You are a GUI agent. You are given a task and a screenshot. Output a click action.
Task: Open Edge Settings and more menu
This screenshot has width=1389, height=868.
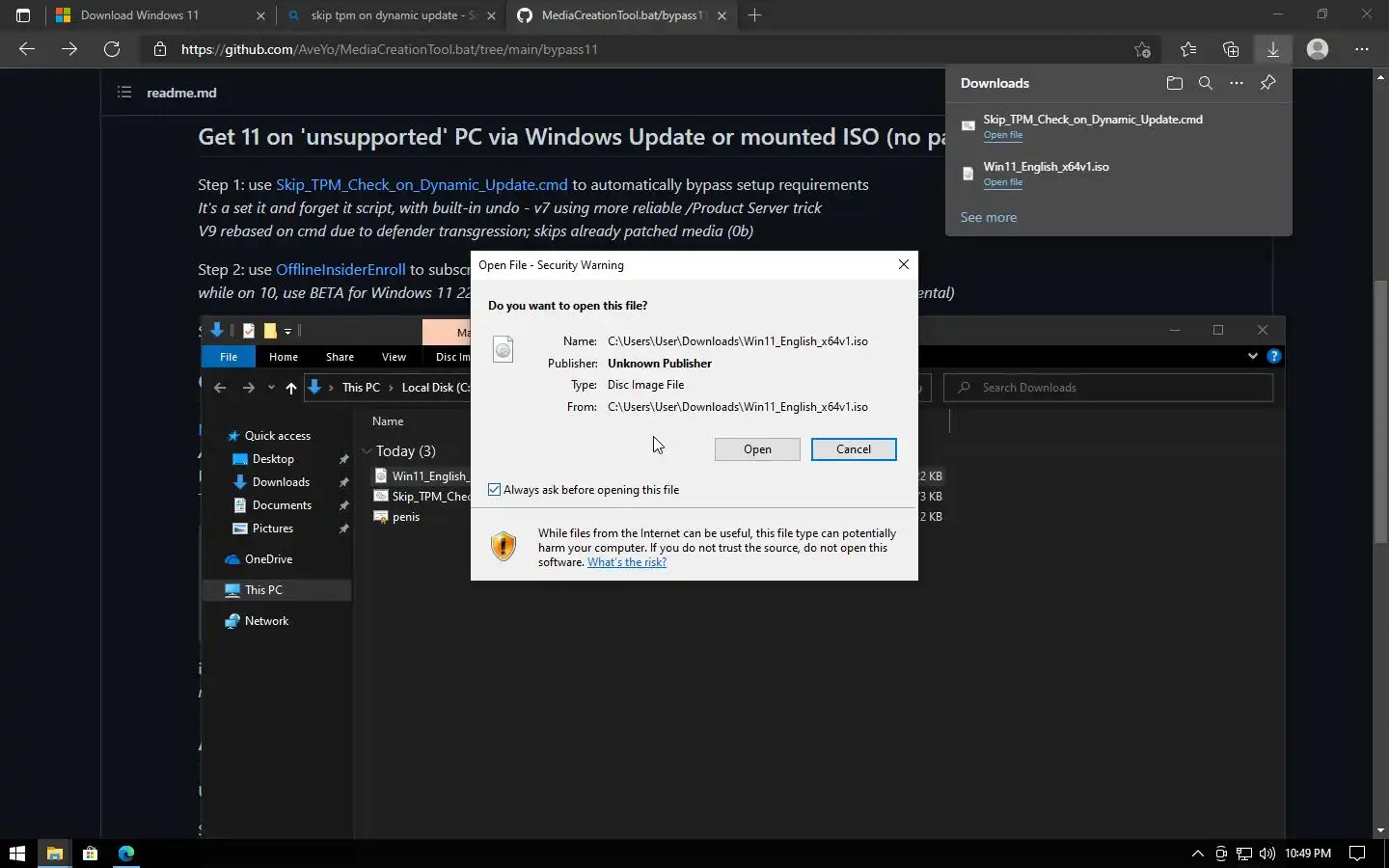coord(1362,49)
